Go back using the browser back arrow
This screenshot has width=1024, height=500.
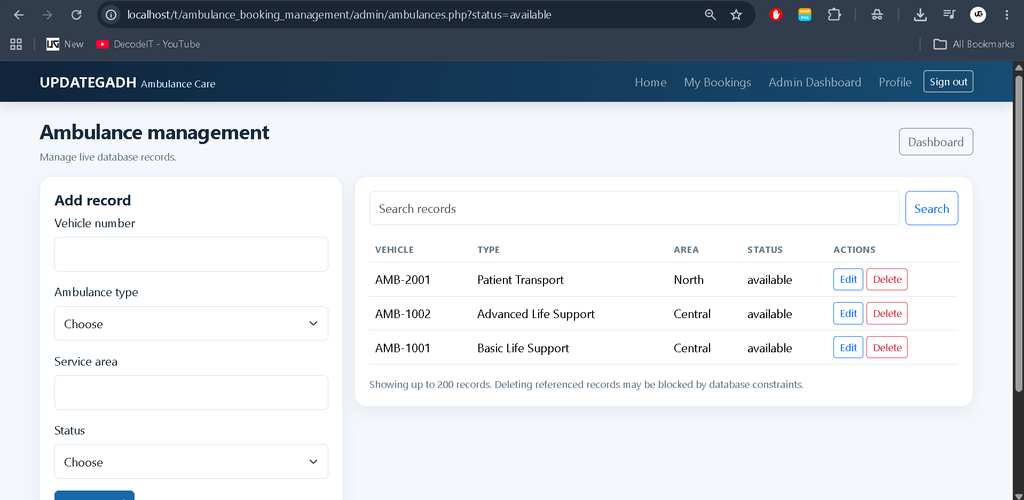coord(19,14)
